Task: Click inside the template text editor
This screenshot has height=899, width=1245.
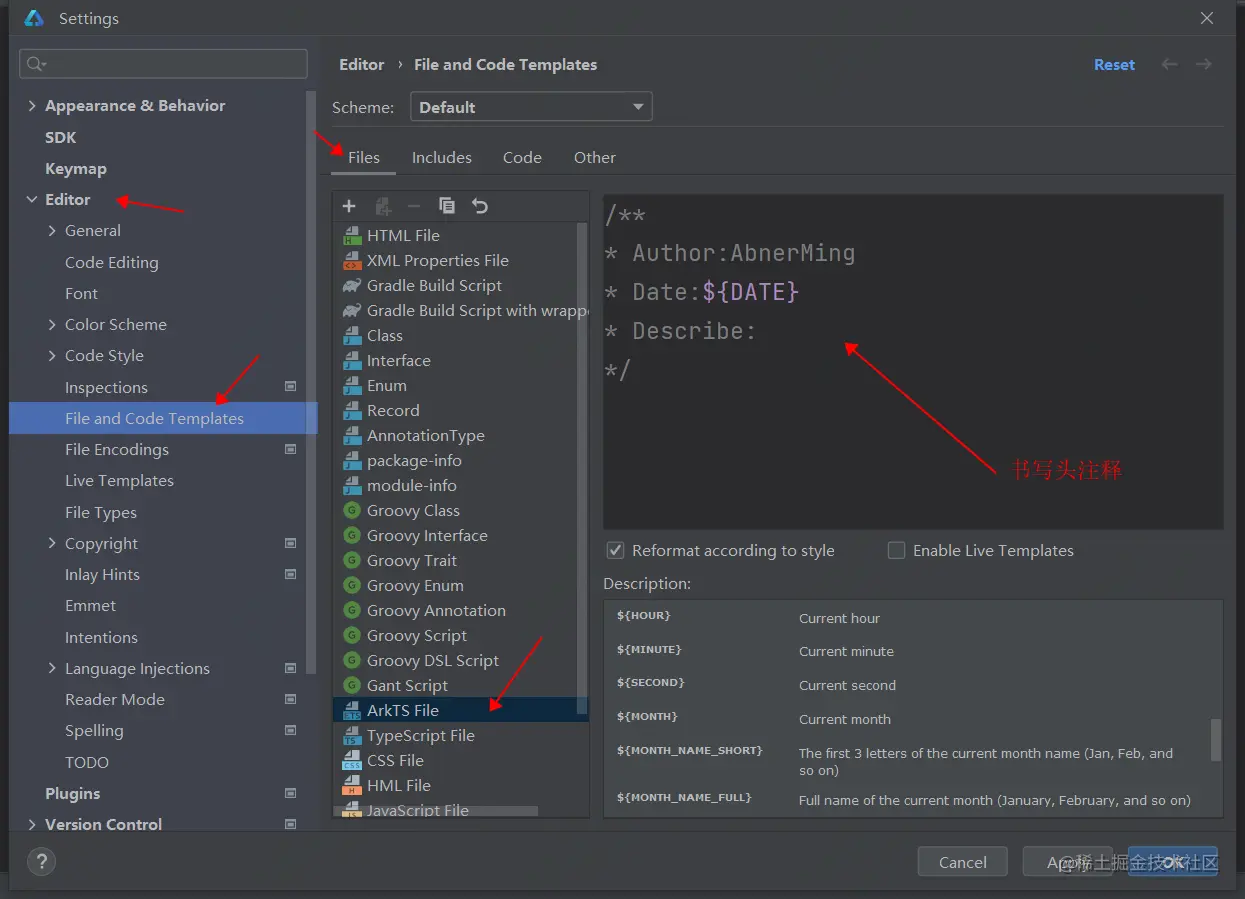Action: point(913,361)
